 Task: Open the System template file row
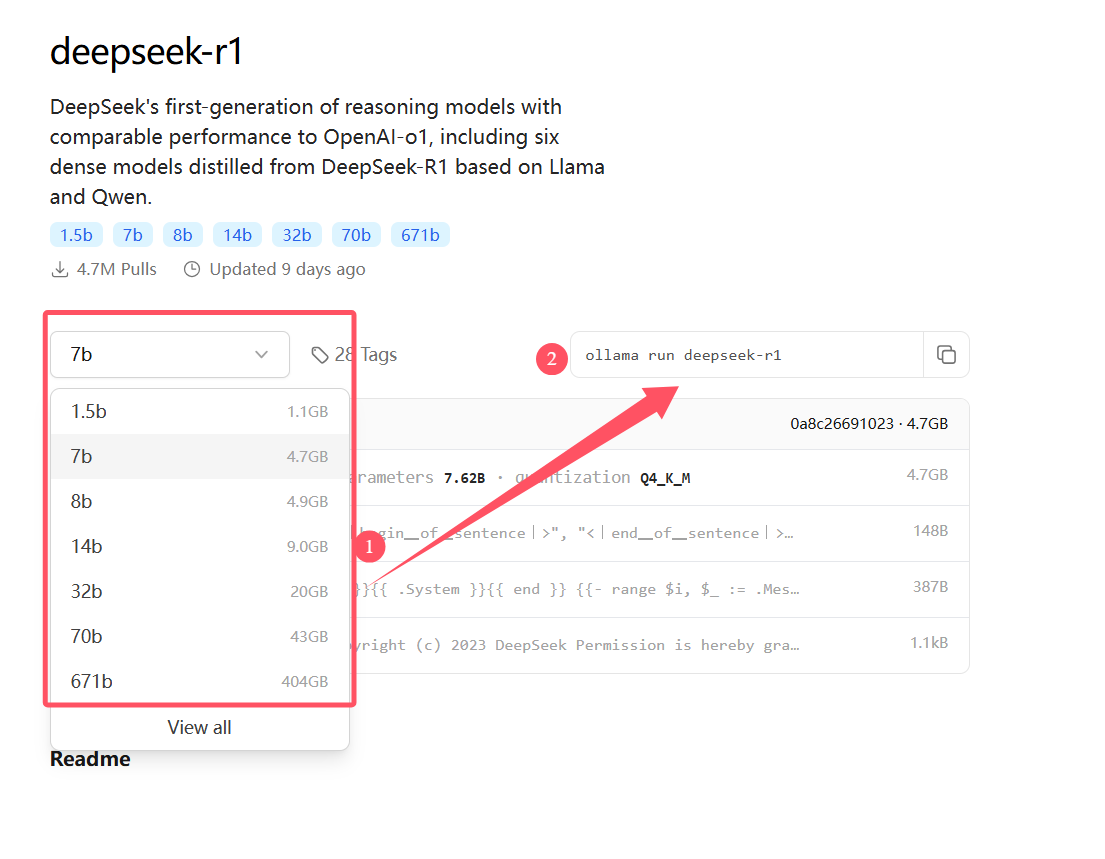point(661,590)
